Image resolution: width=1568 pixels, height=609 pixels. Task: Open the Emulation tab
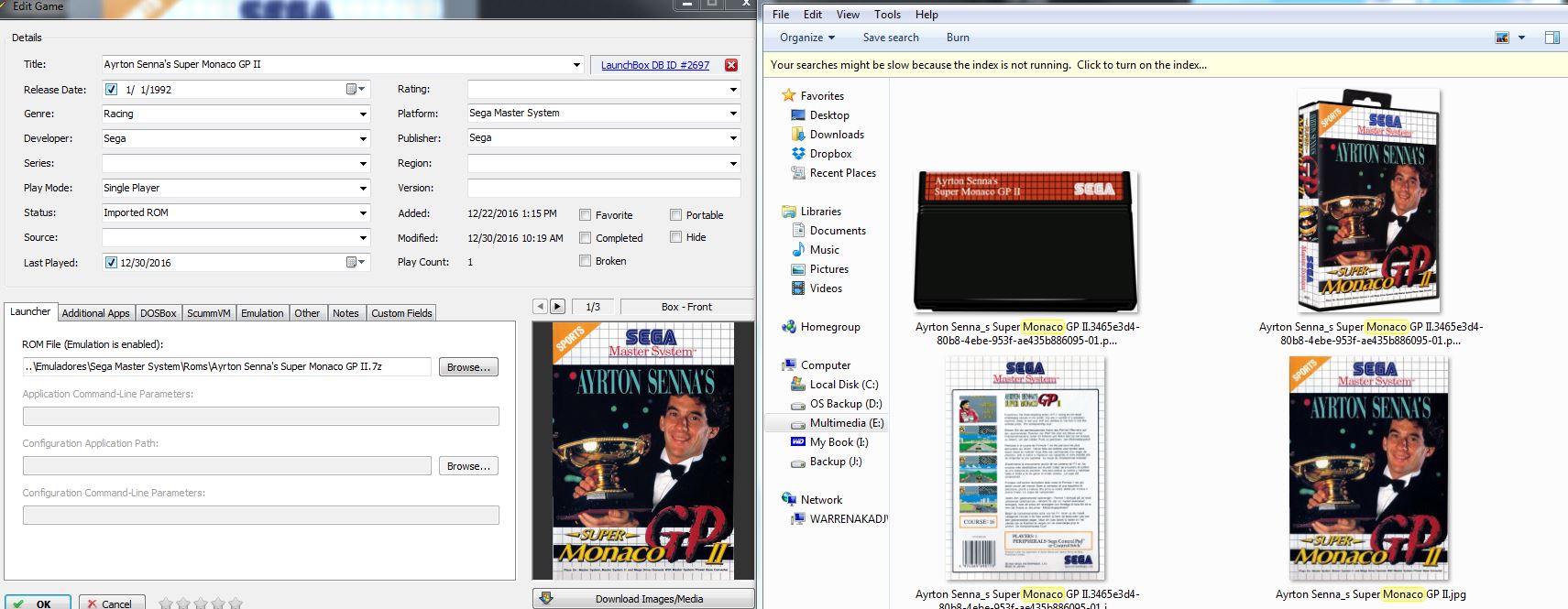(x=262, y=313)
